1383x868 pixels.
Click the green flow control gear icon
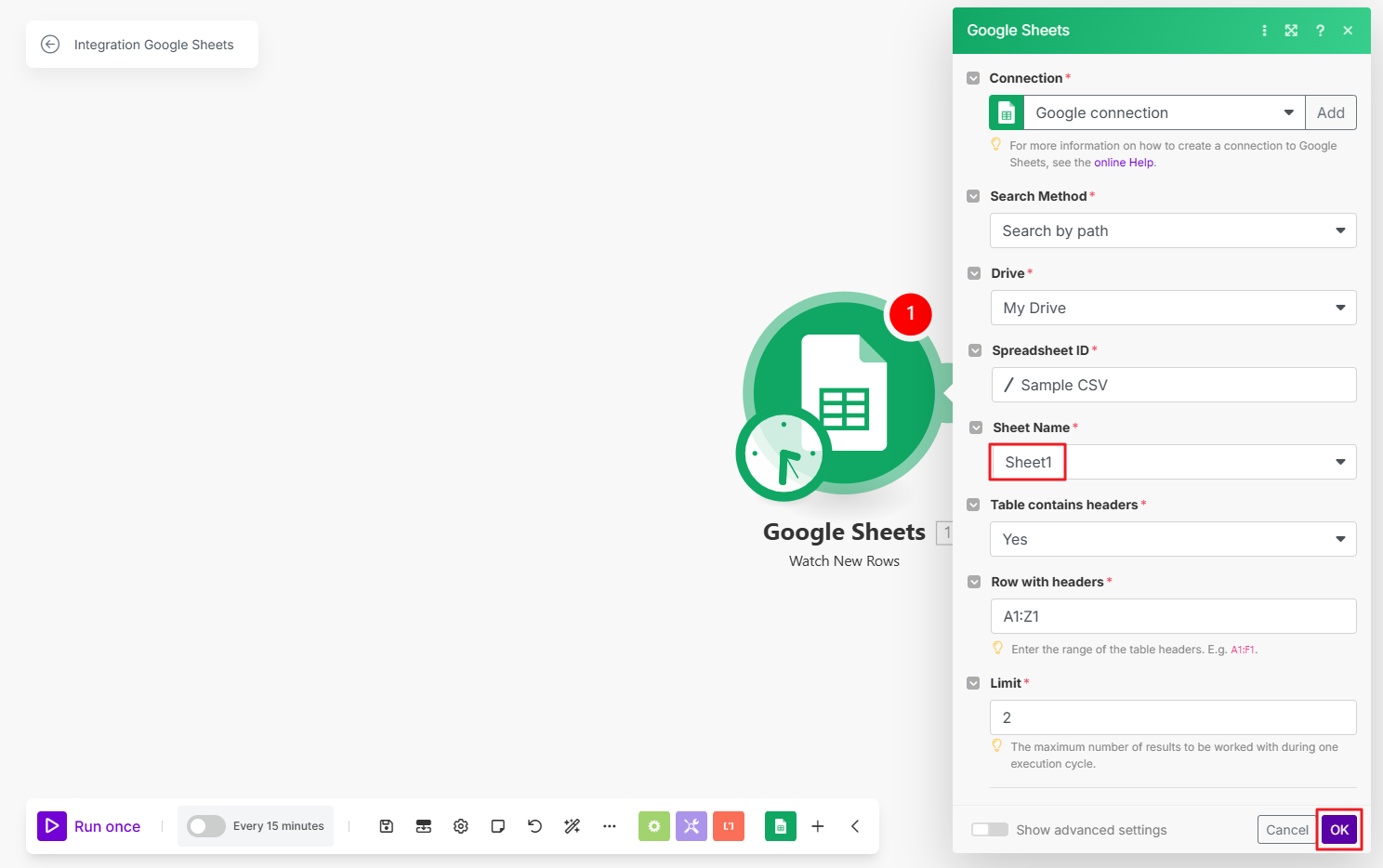654,826
